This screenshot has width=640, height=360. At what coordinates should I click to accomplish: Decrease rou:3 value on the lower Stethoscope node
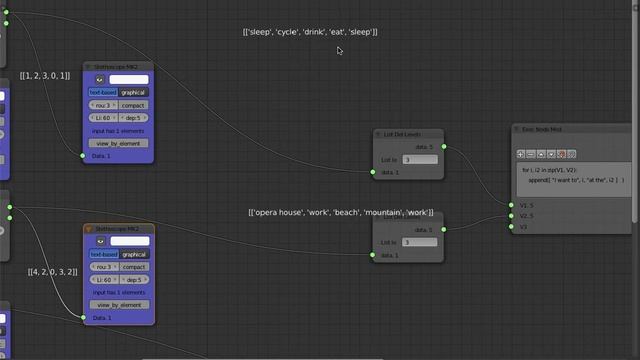click(x=93, y=267)
